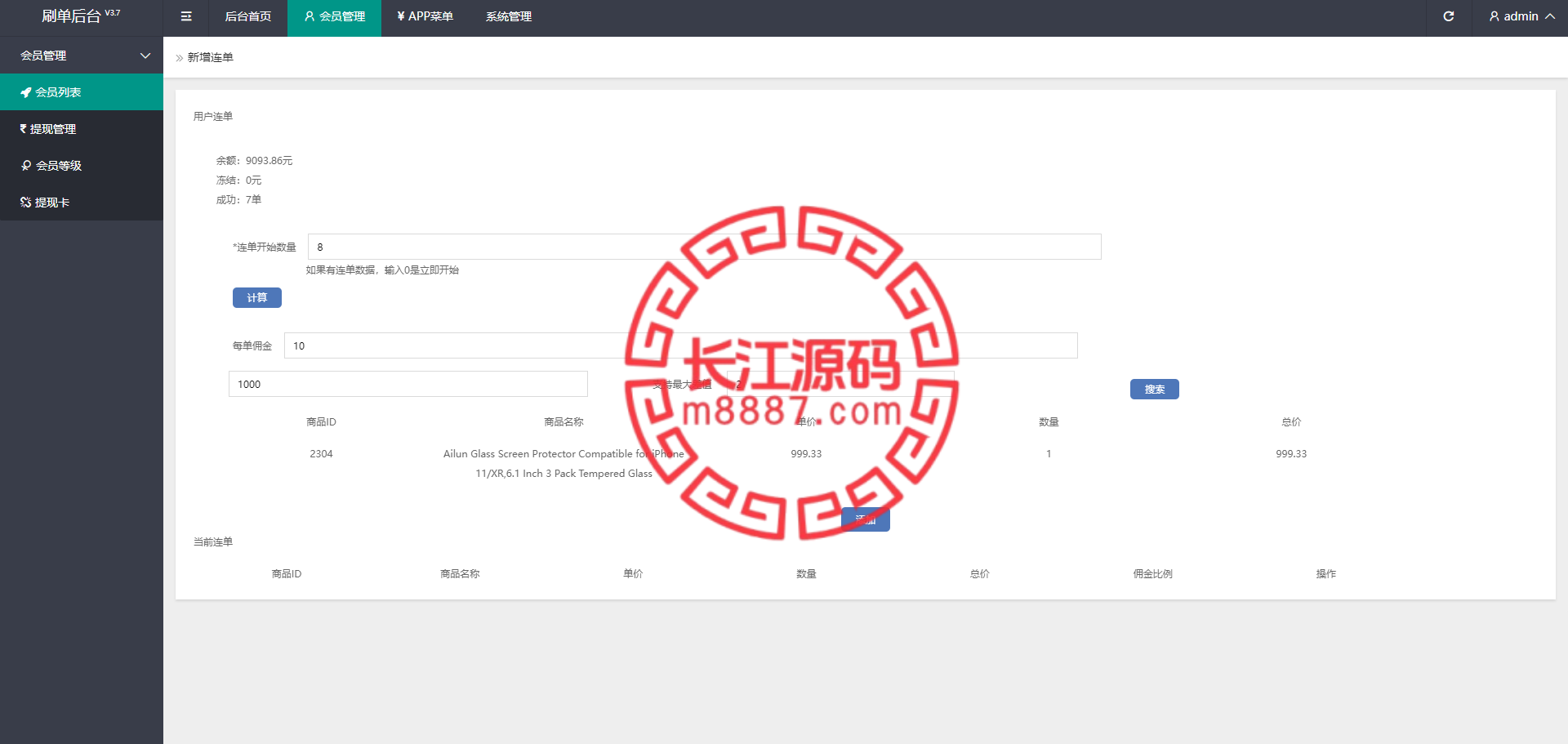Click the 新增连单 breadcrumb

211,57
